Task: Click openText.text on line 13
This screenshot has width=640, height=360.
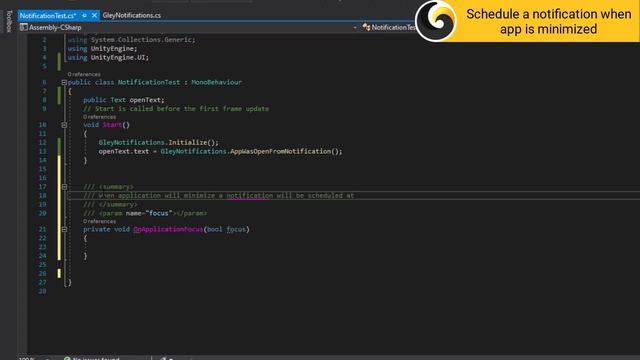Action: tap(124, 151)
